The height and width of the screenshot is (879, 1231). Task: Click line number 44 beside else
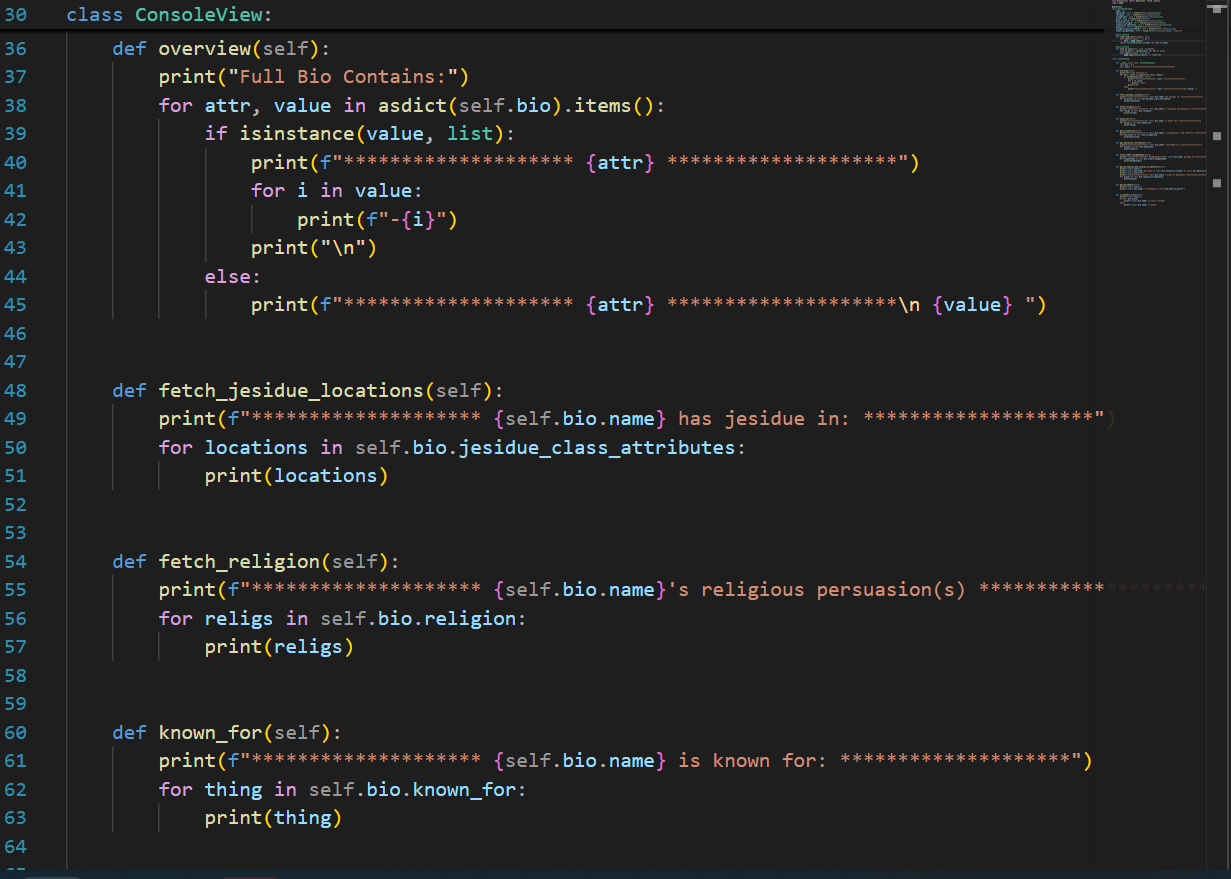pyautogui.click(x=16, y=276)
